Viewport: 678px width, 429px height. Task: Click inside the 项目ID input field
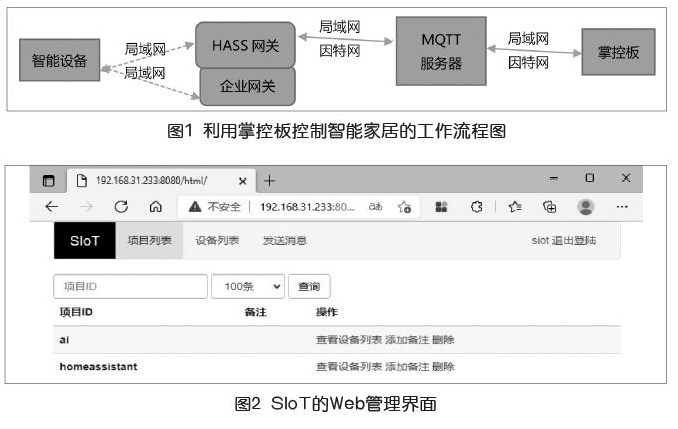130,286
